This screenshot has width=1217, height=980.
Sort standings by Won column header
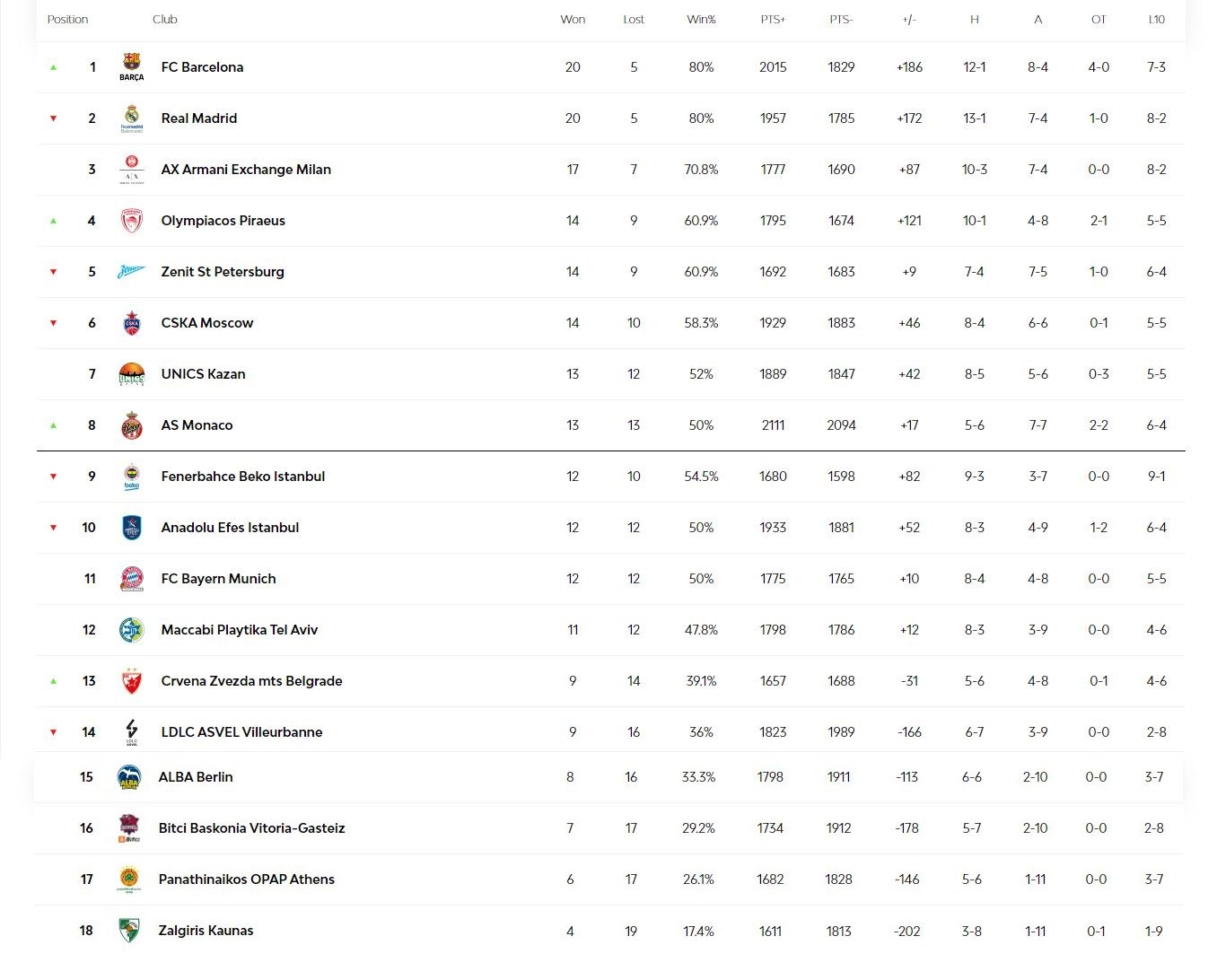[573, 19]
